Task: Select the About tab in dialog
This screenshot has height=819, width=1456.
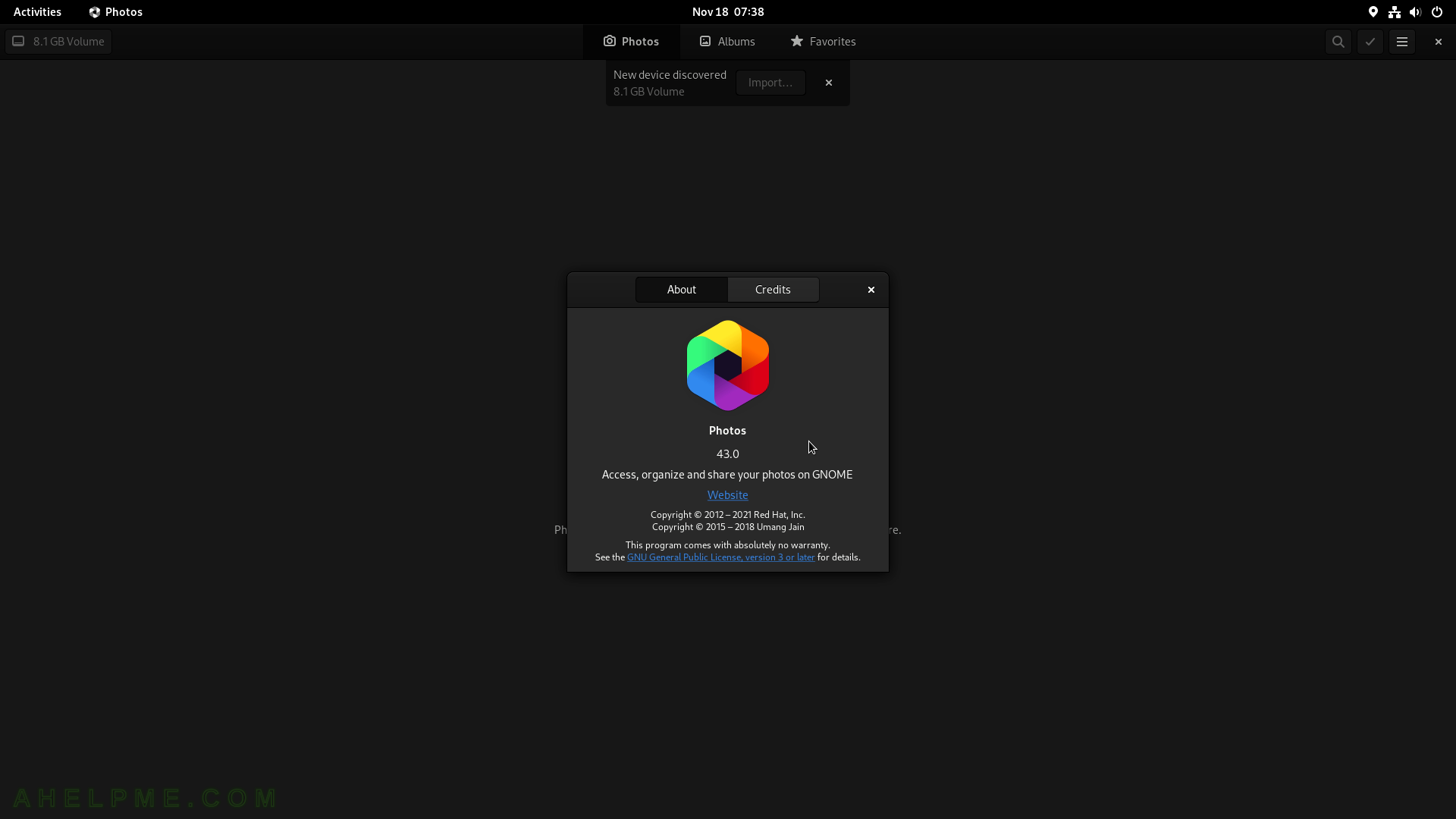Action: pyautogui.click(x=682, y=290)
